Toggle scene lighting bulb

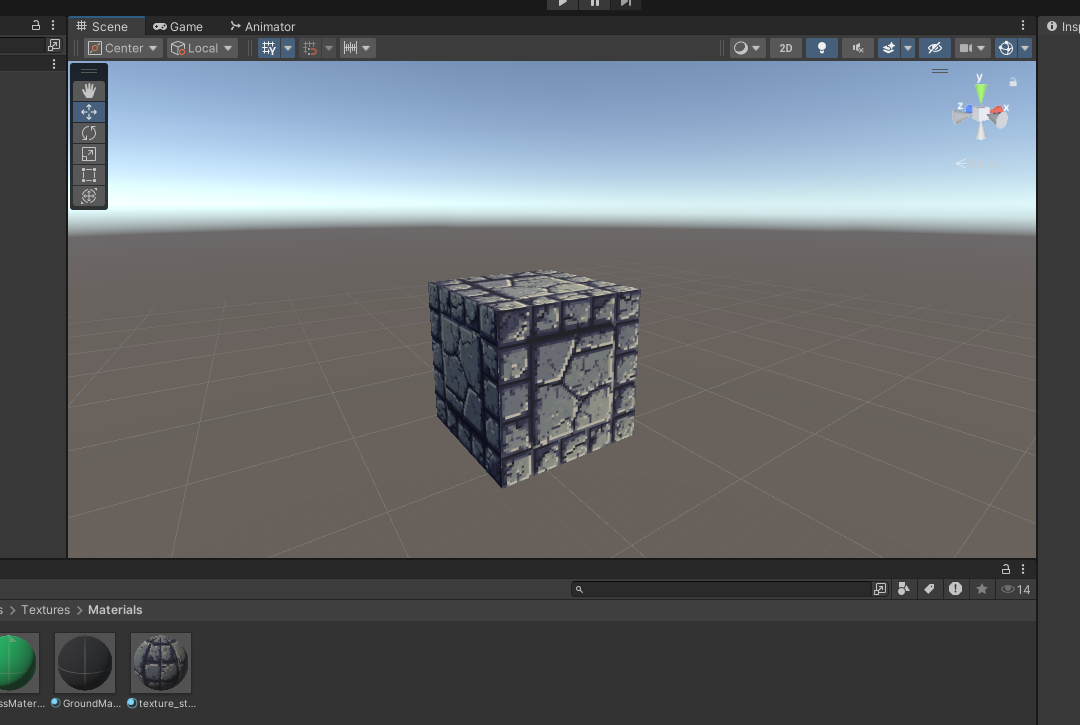(822, 48)
